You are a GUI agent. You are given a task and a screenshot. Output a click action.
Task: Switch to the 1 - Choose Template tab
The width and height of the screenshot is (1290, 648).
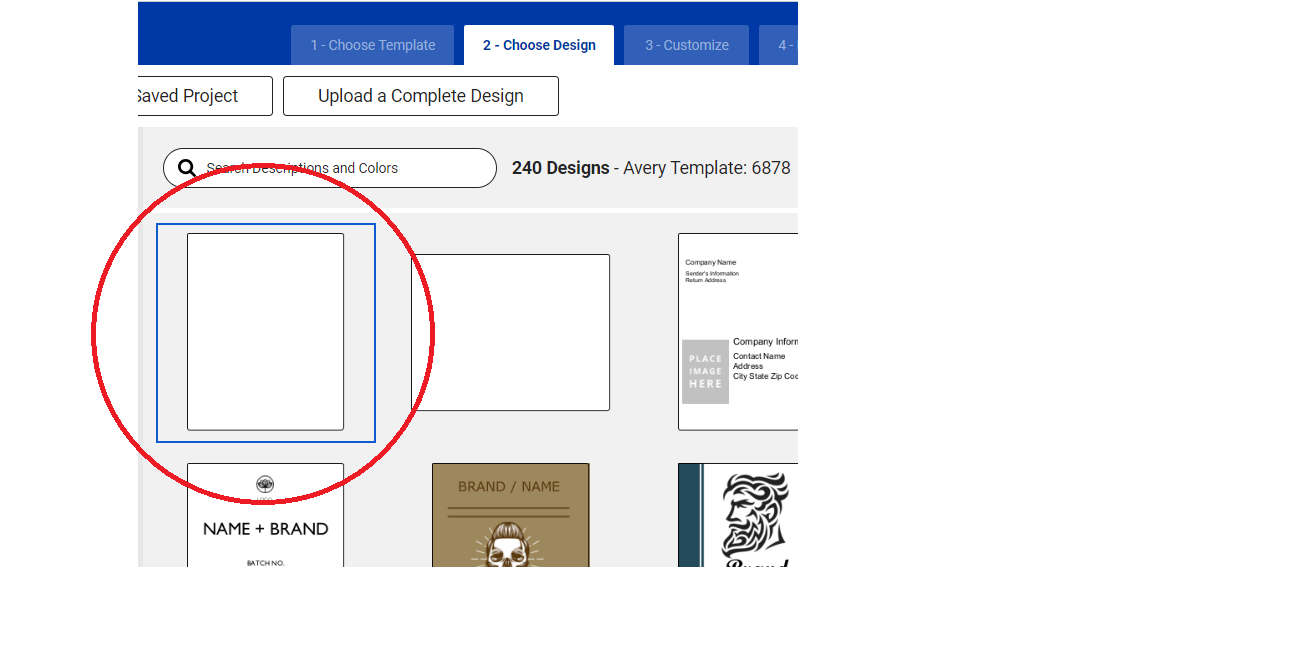tap(372, 45)
